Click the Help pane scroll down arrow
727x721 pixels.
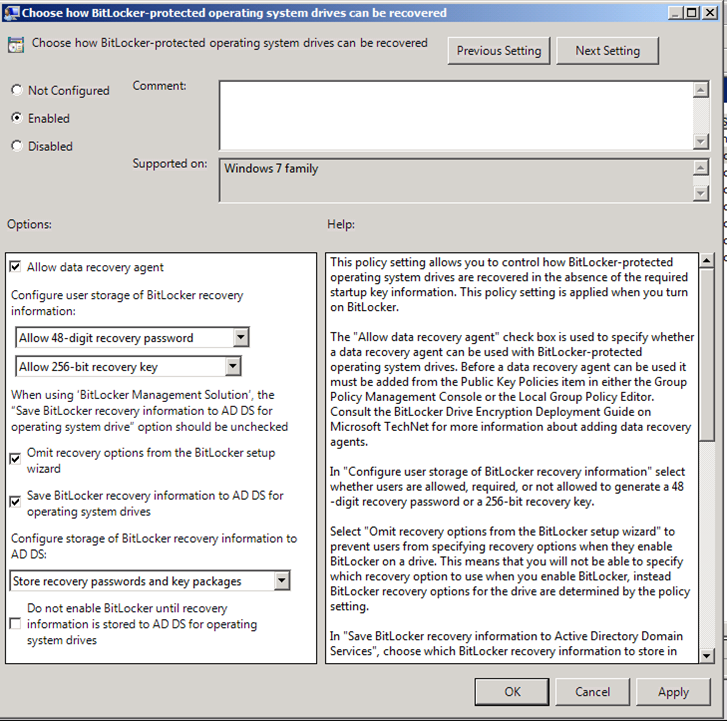706,655
